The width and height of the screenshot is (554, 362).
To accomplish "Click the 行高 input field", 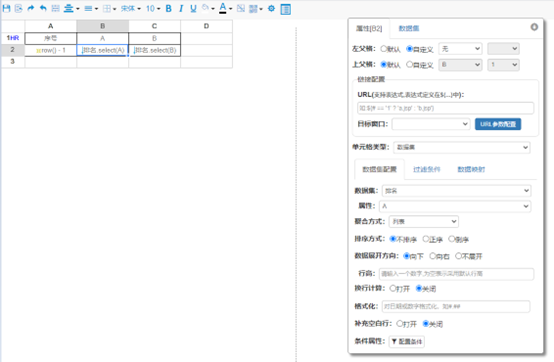I will 456,274.
